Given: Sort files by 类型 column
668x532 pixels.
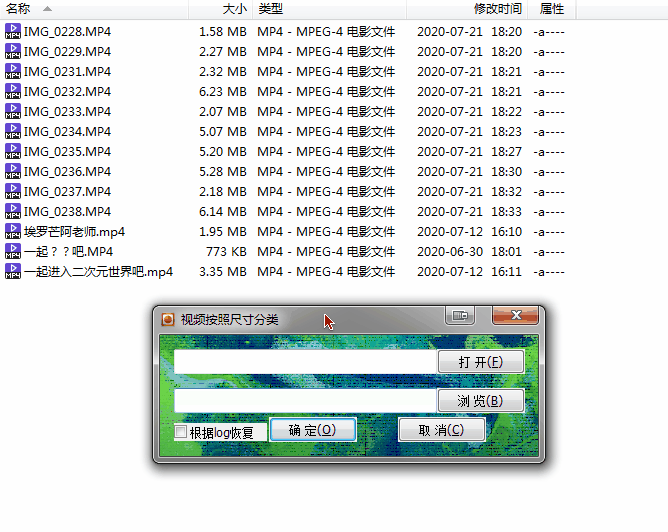Looking at the screenshot, I should click(330, 9).
